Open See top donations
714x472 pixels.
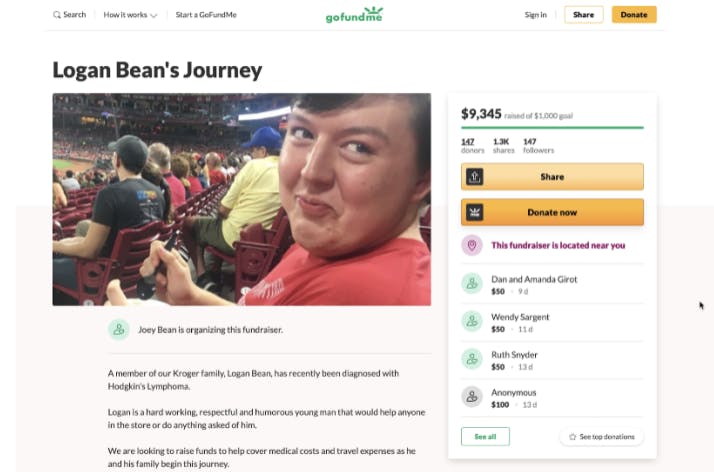tap(601, 437)
